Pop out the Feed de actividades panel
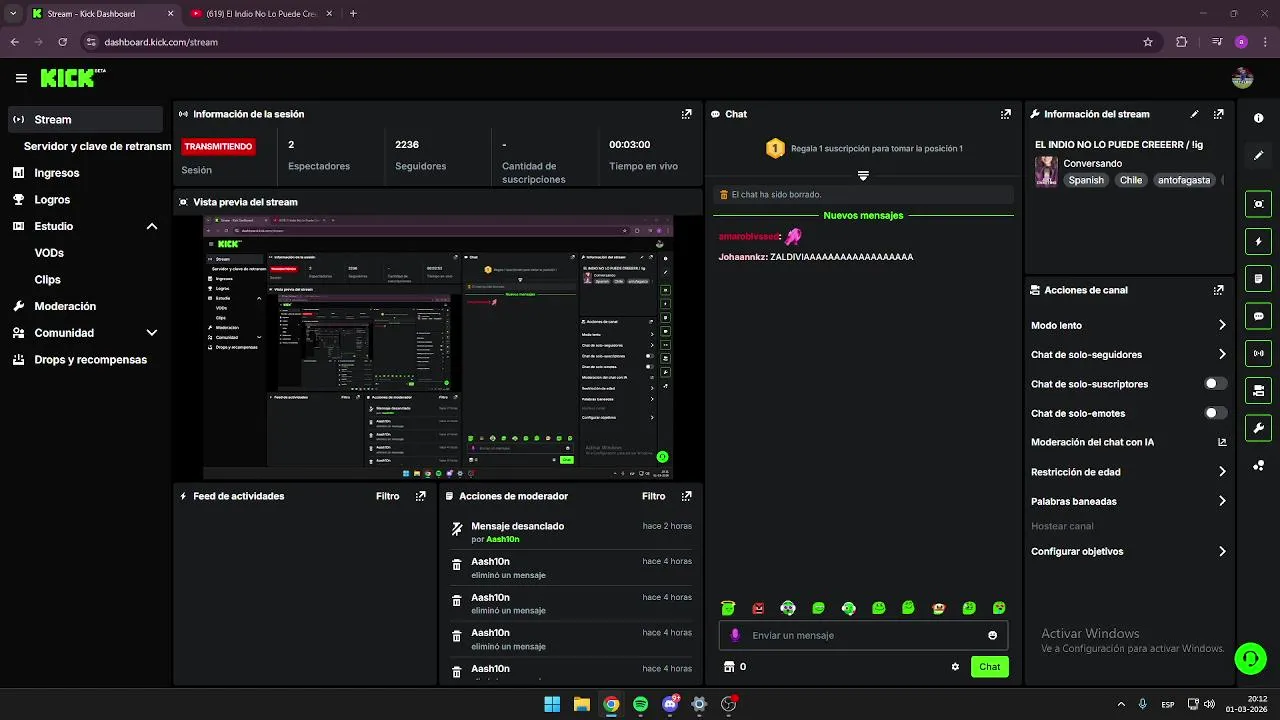Screen dimensions: 1280x720 coord(420,496)
